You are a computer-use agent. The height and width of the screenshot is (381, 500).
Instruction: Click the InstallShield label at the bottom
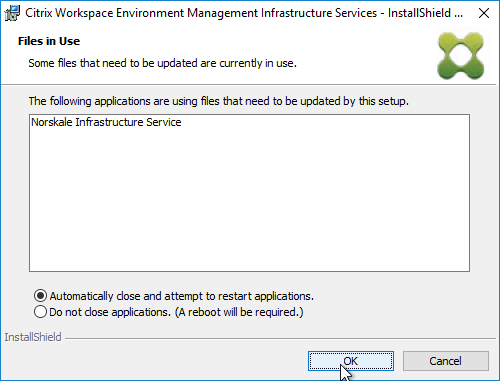(x=33, y=337)
